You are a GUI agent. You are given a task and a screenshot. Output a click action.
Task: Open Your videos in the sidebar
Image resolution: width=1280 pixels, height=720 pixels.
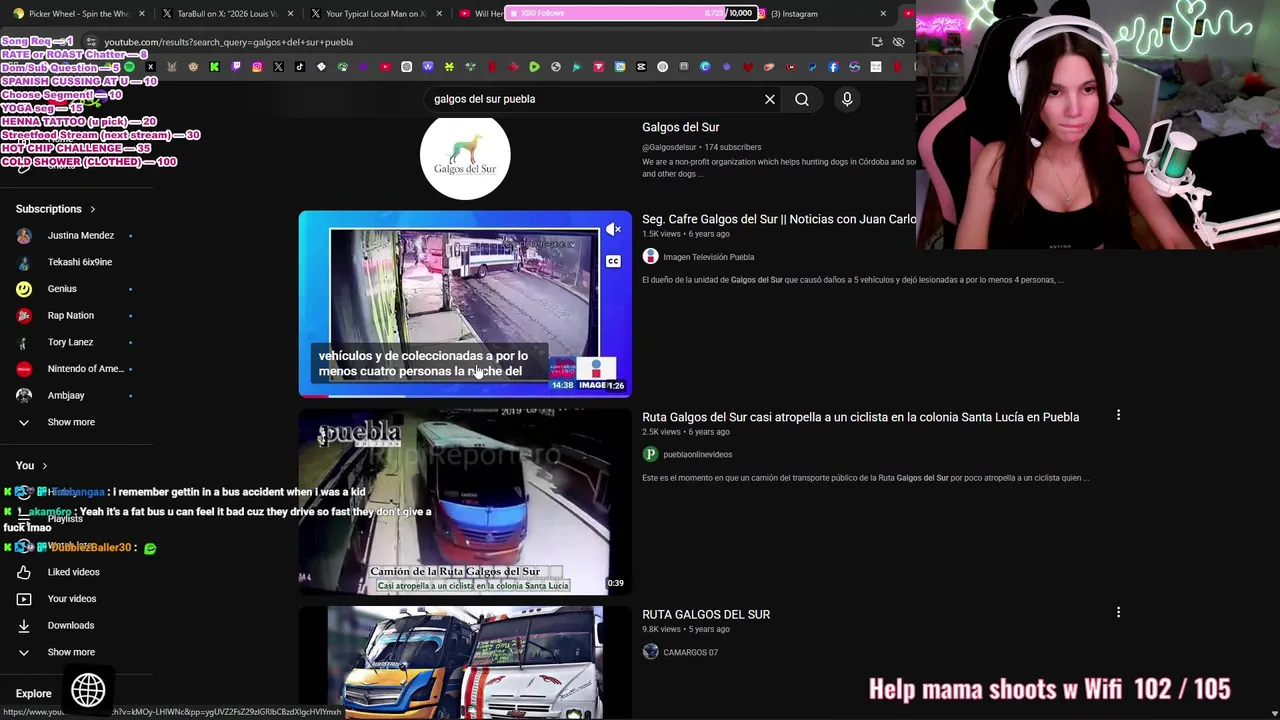pyautogui.click(x=72, y=599)
